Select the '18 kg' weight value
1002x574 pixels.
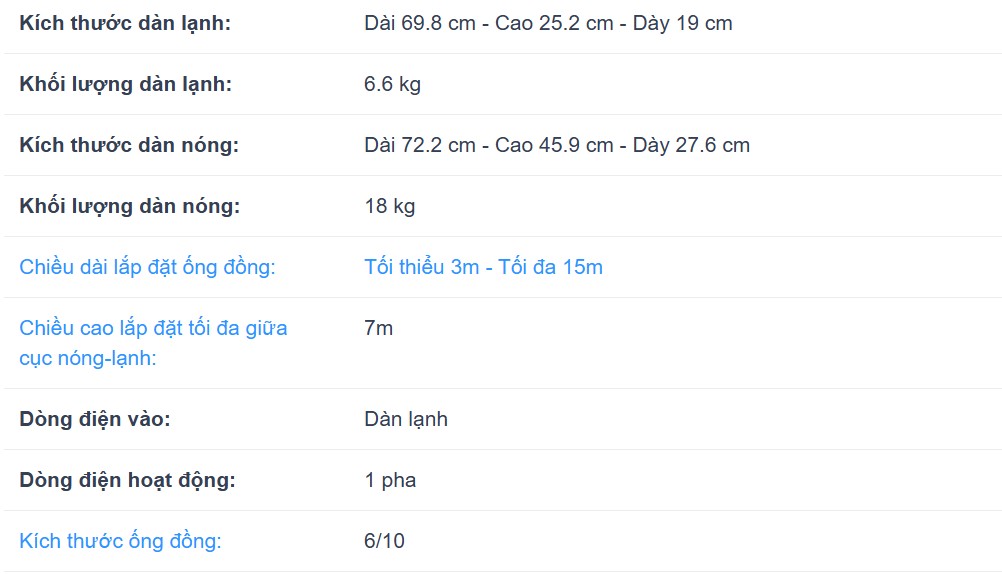point(389,206)
